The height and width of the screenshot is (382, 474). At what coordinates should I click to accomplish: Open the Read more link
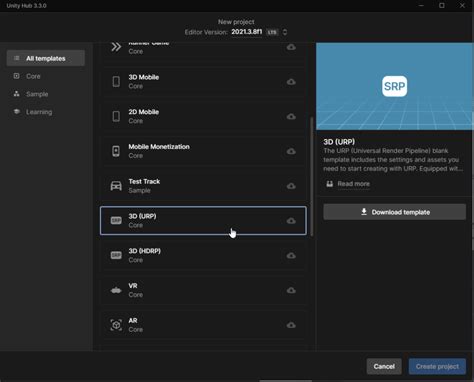point(353,184)
